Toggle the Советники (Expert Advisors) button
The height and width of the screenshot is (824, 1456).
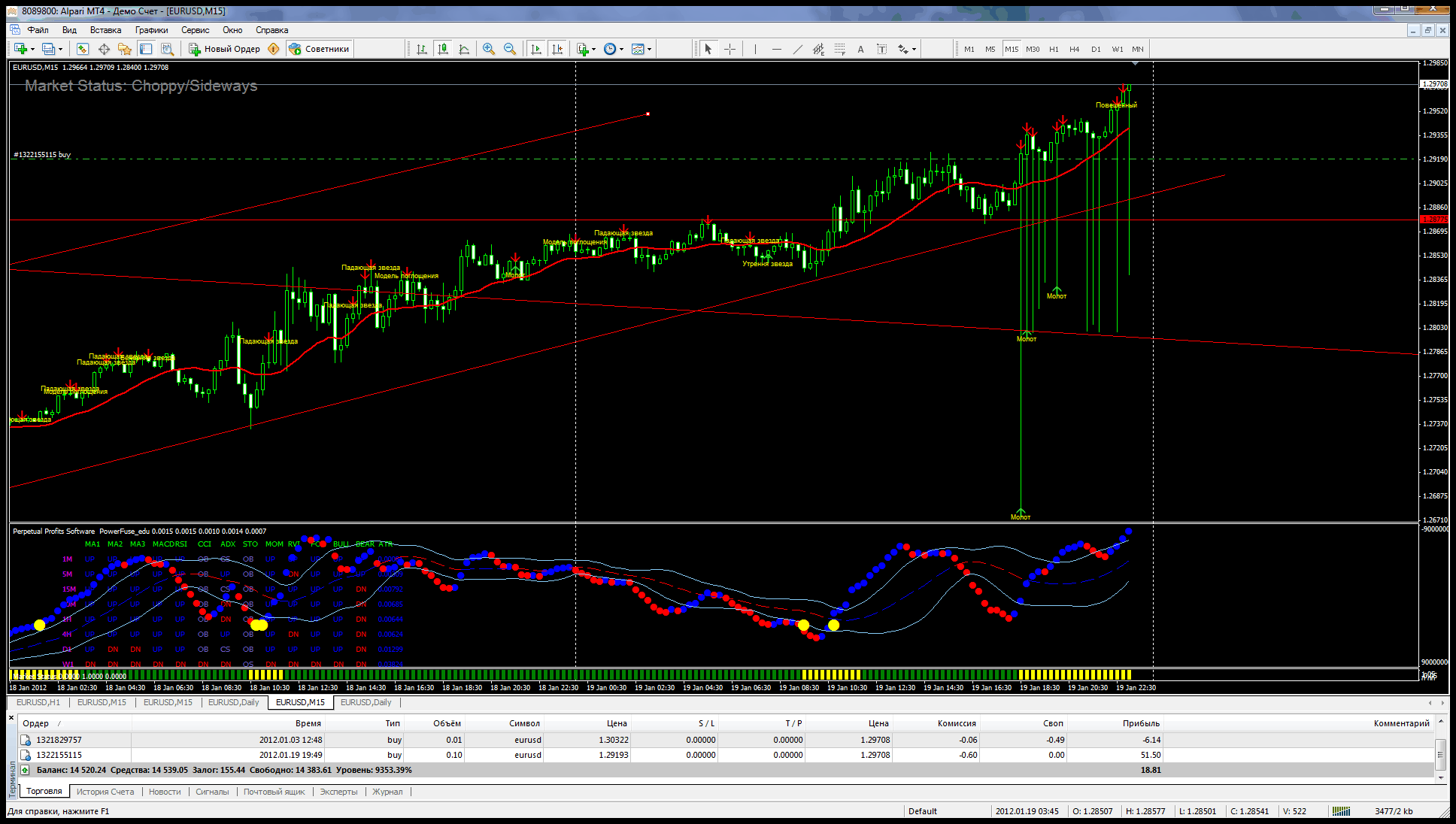coord(320,49)
